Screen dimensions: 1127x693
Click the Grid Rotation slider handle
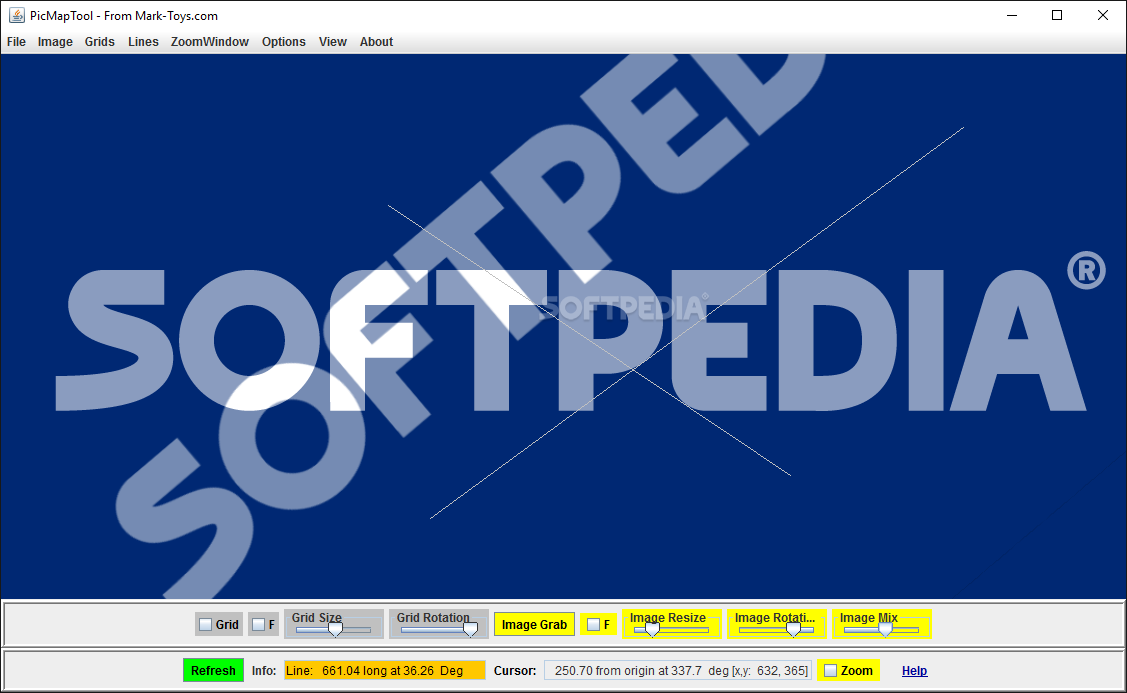[470, 630]
